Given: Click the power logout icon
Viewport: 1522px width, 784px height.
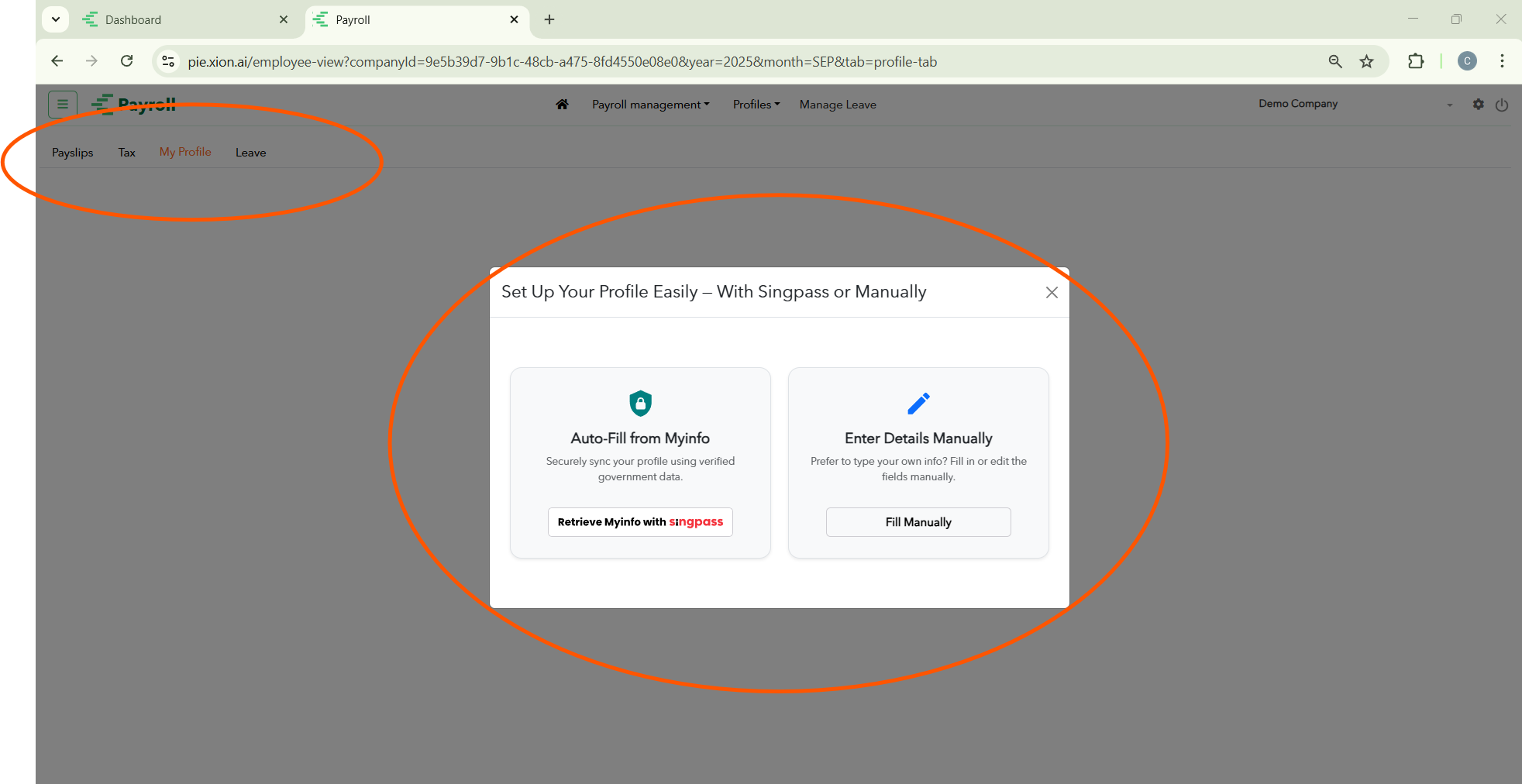Looking at the screenshot, I should coord(1502,105).
